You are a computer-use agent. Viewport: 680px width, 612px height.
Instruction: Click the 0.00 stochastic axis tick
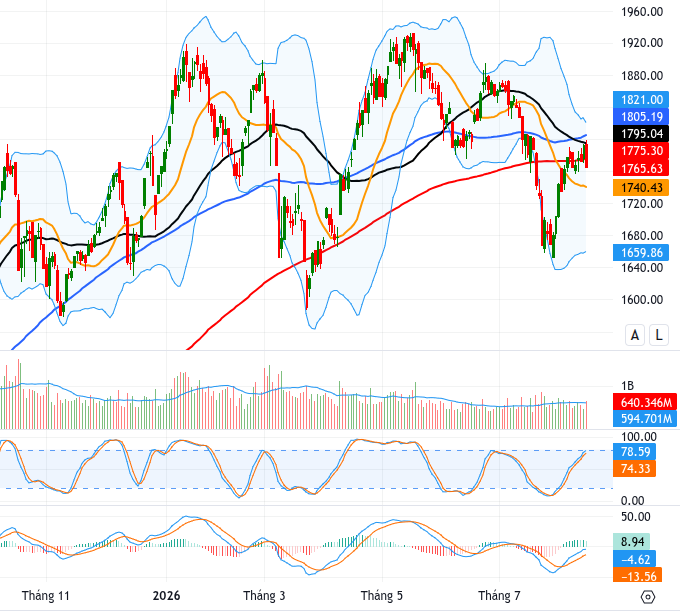tap(632, 501)
